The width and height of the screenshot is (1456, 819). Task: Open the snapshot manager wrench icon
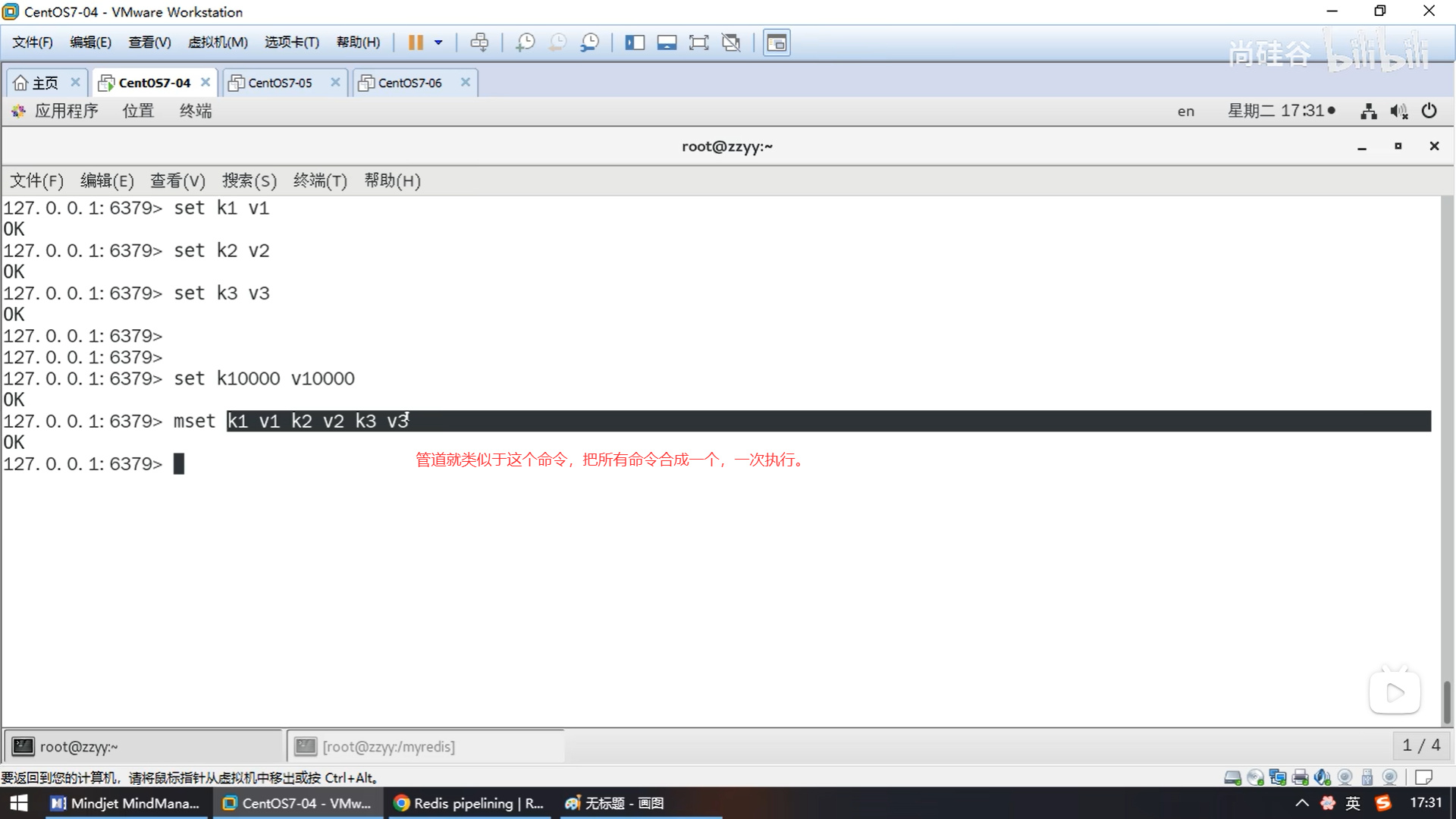point(589,42)
